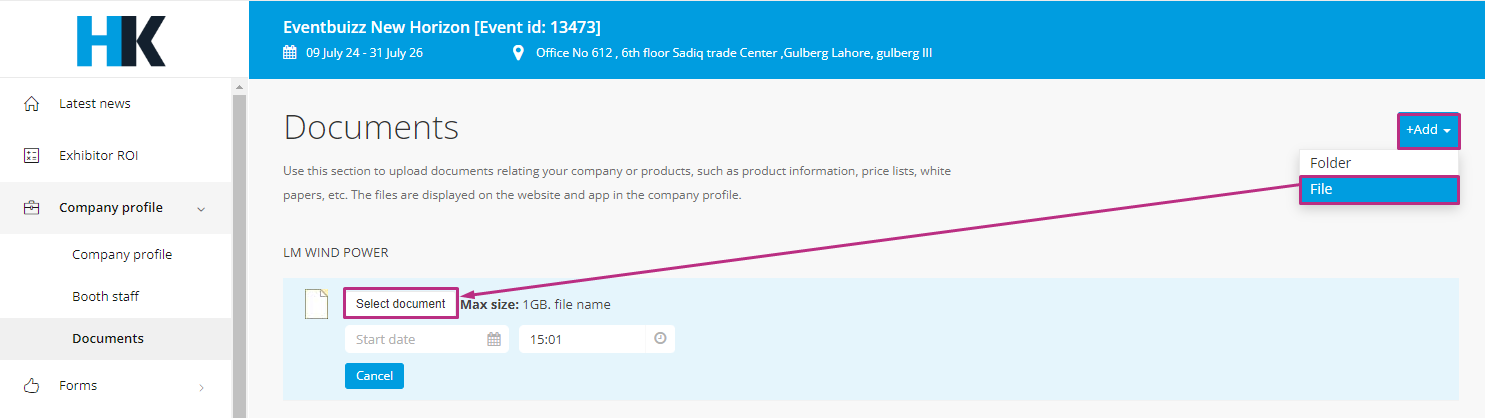
Task: Click the Select document button
Action: pos(401,304)
